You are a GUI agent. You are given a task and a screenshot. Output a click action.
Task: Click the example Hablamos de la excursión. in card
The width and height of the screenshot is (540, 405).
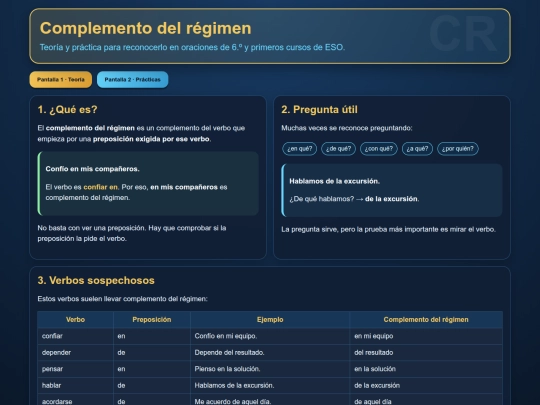(334, 181)
